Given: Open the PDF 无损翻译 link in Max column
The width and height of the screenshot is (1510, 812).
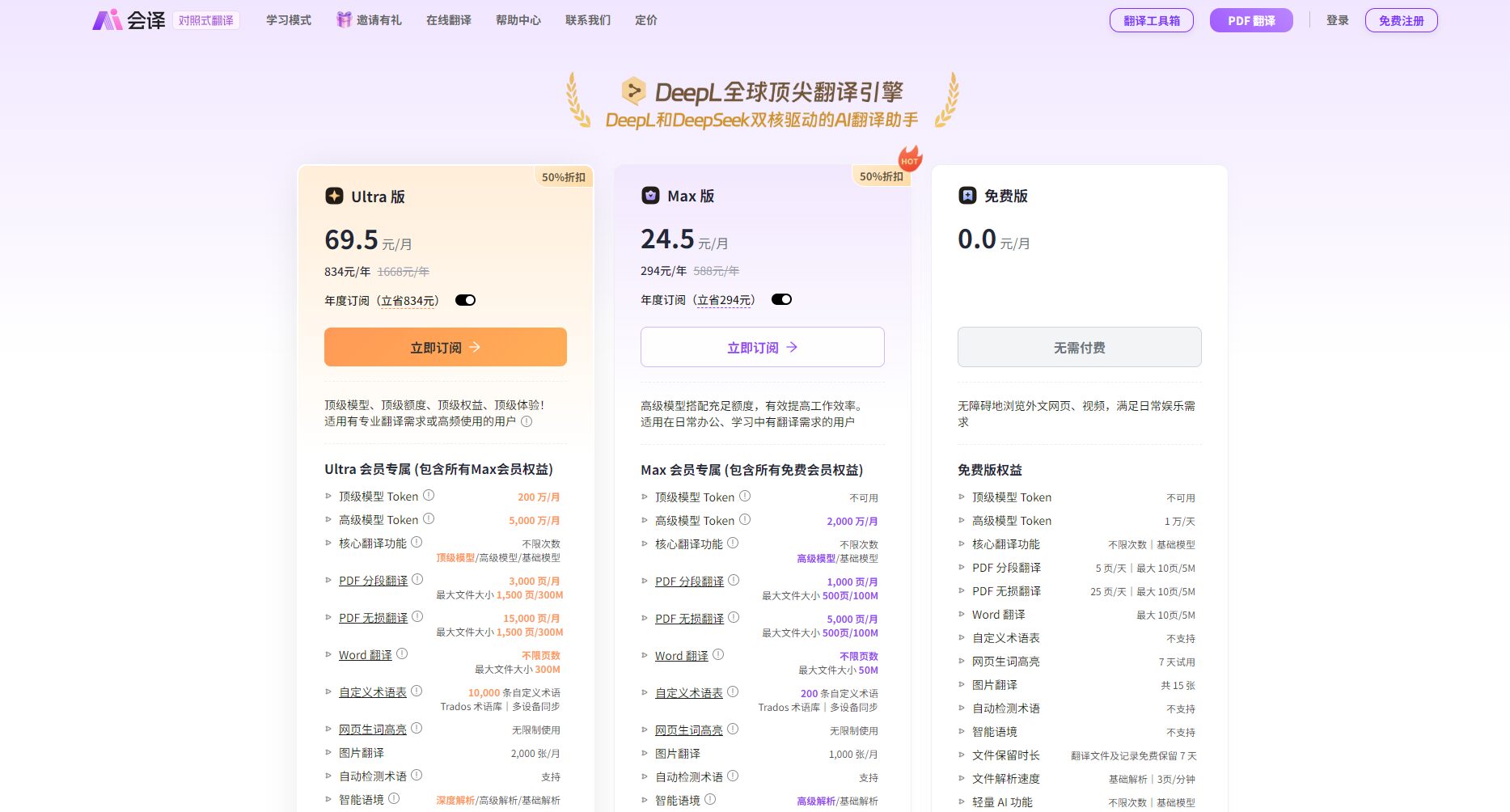Looking at the screenshot, I should (688, 619).
